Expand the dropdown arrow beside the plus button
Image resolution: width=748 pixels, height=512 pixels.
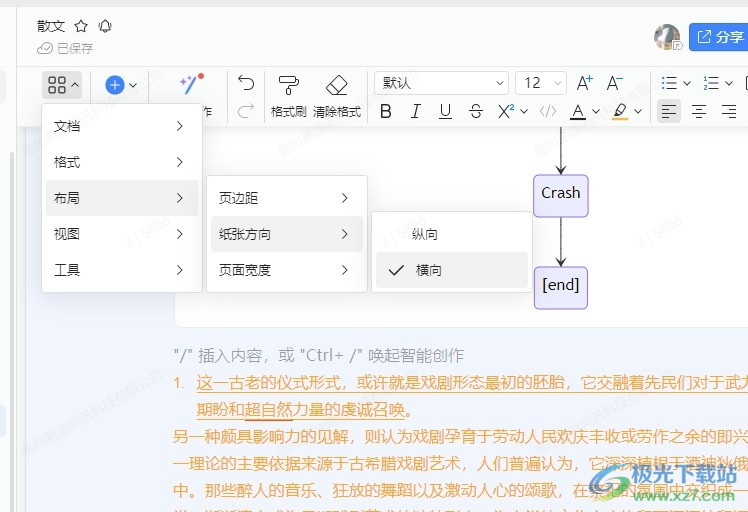point(133,85)
